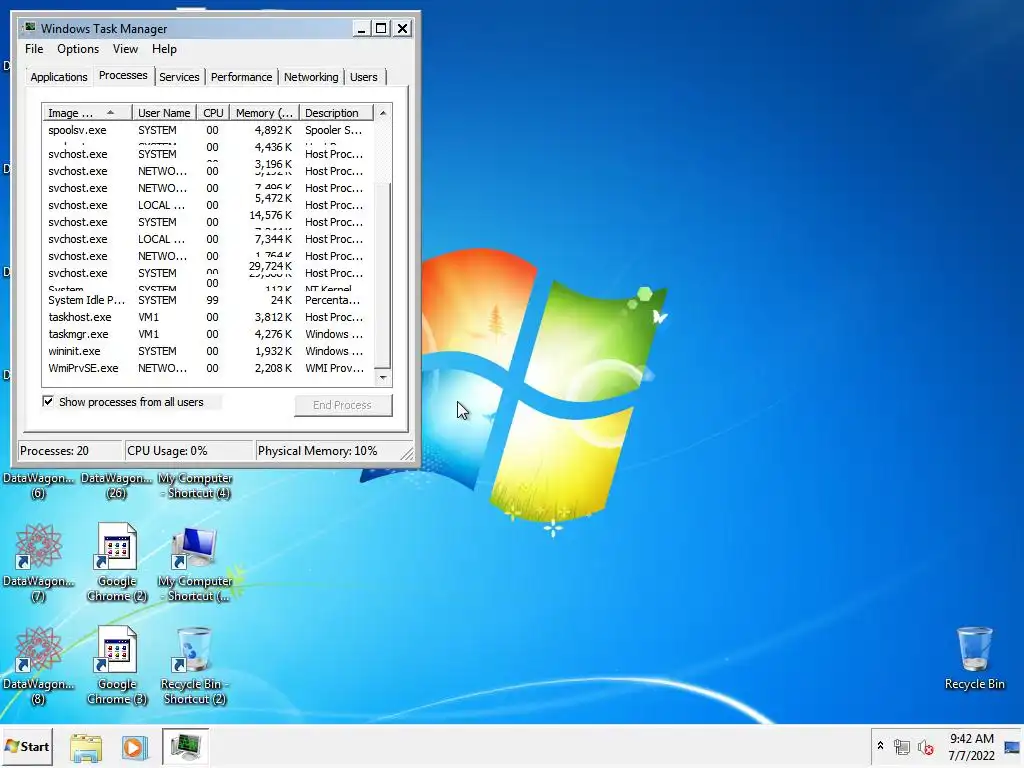Launch Windows Media Player from taskbar
Viewport: 1024px width, 768px height.
(x=135, y=747)
